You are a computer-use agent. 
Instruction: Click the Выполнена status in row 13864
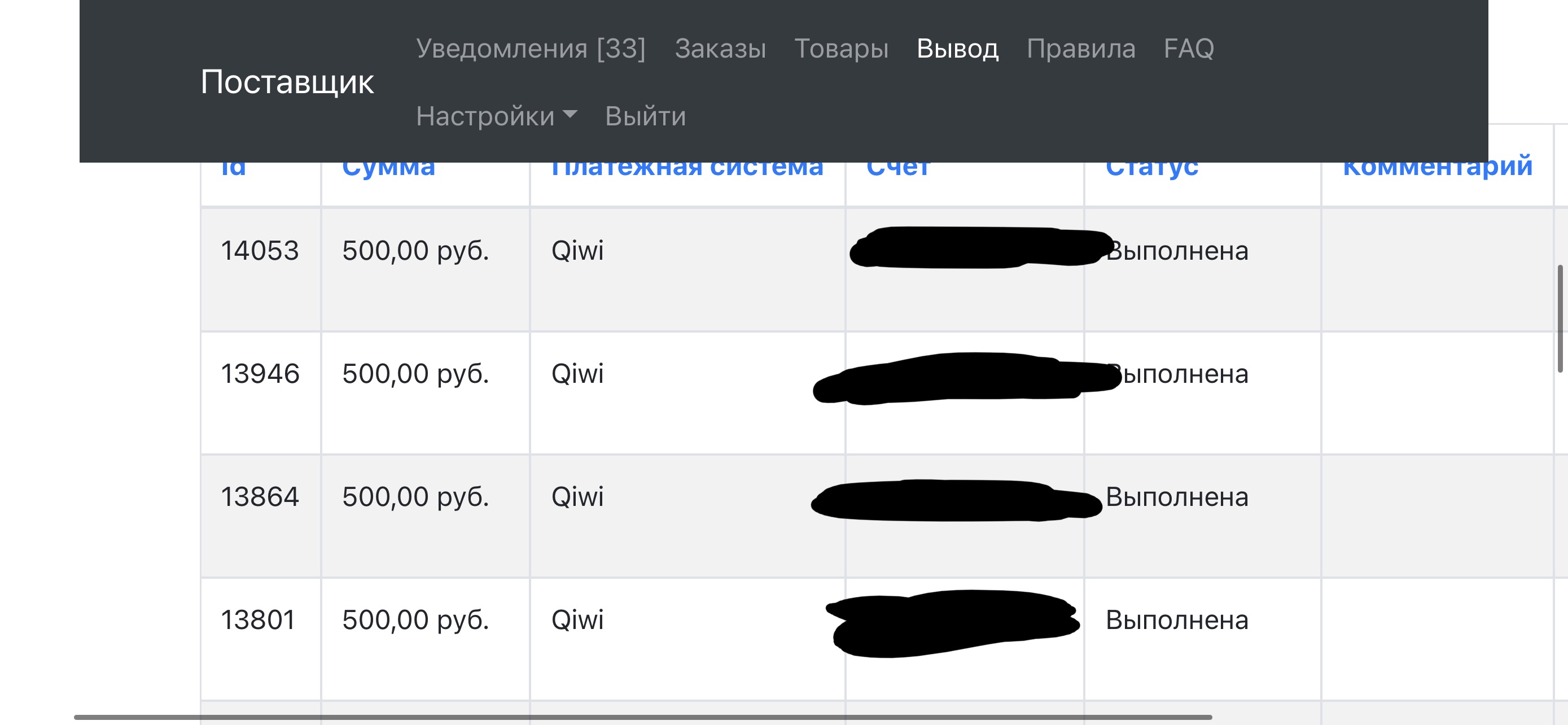tap(1177, 497)
